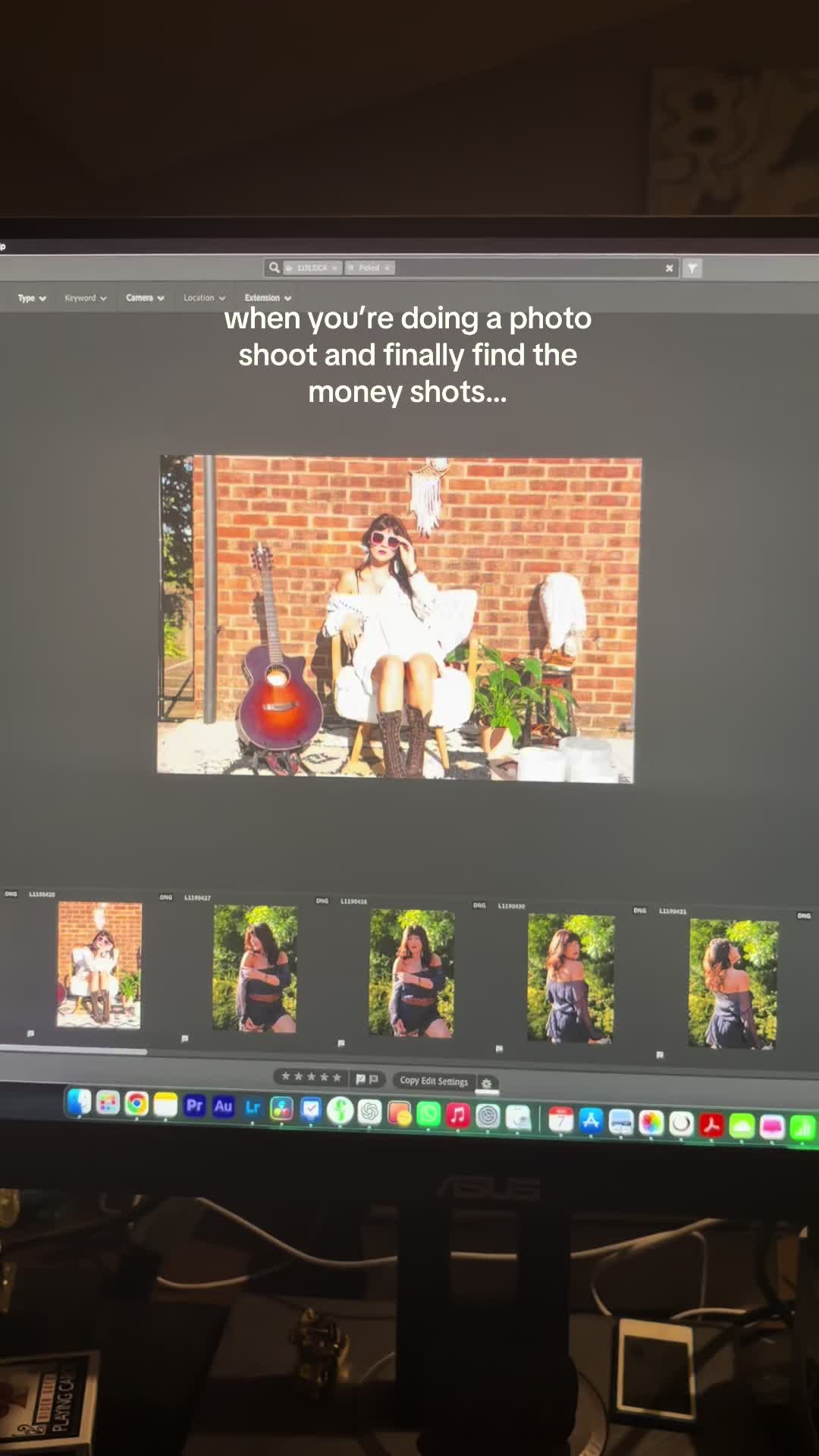Viewport: 819px width, 1456px height.
Task: Open the gear options next to Copy Edit Settings
Action: point(487,1083)
